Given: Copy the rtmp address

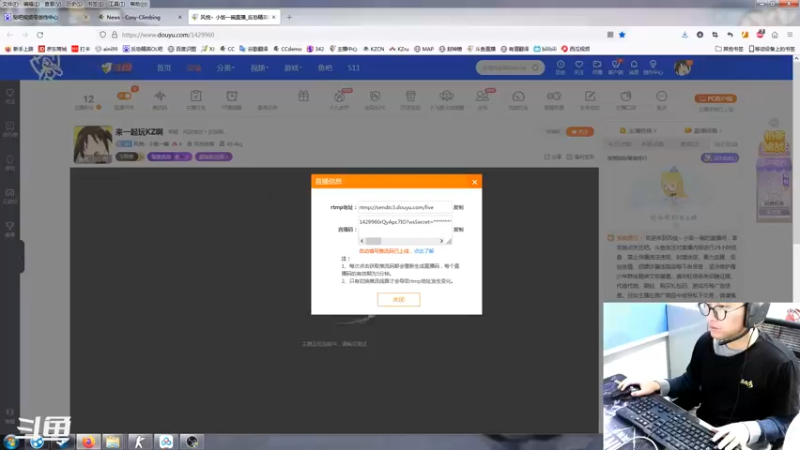Looking at the screenshot, I should pos(458,207).
